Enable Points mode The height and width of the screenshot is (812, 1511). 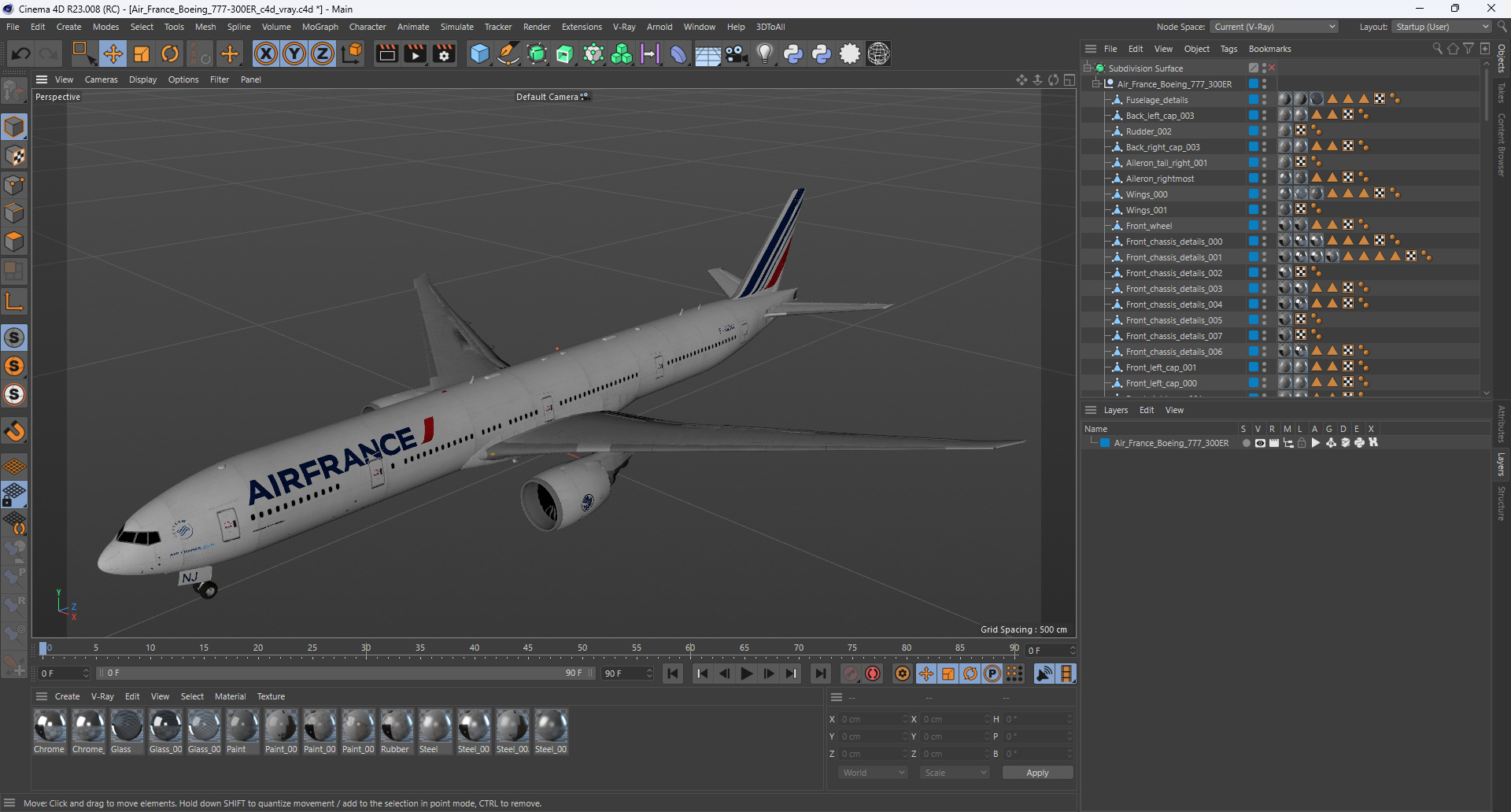tap(14, 185)
